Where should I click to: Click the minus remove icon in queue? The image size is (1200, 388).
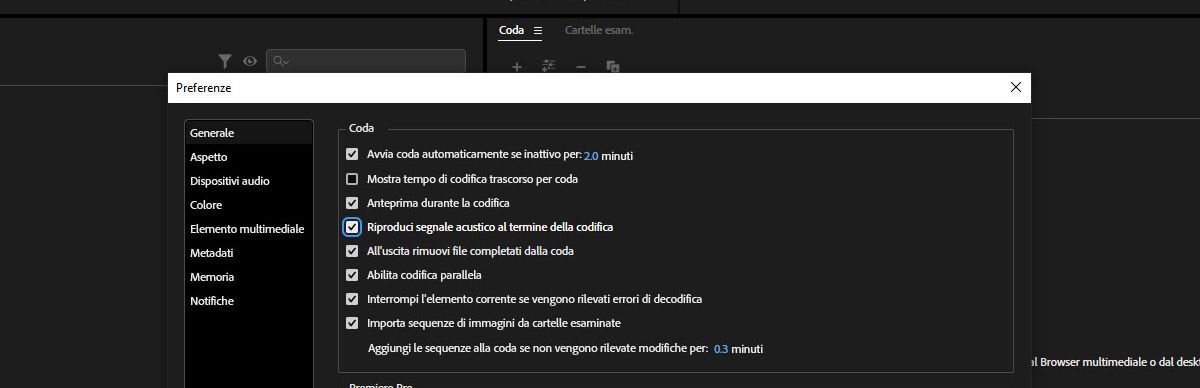pos(581,66)
